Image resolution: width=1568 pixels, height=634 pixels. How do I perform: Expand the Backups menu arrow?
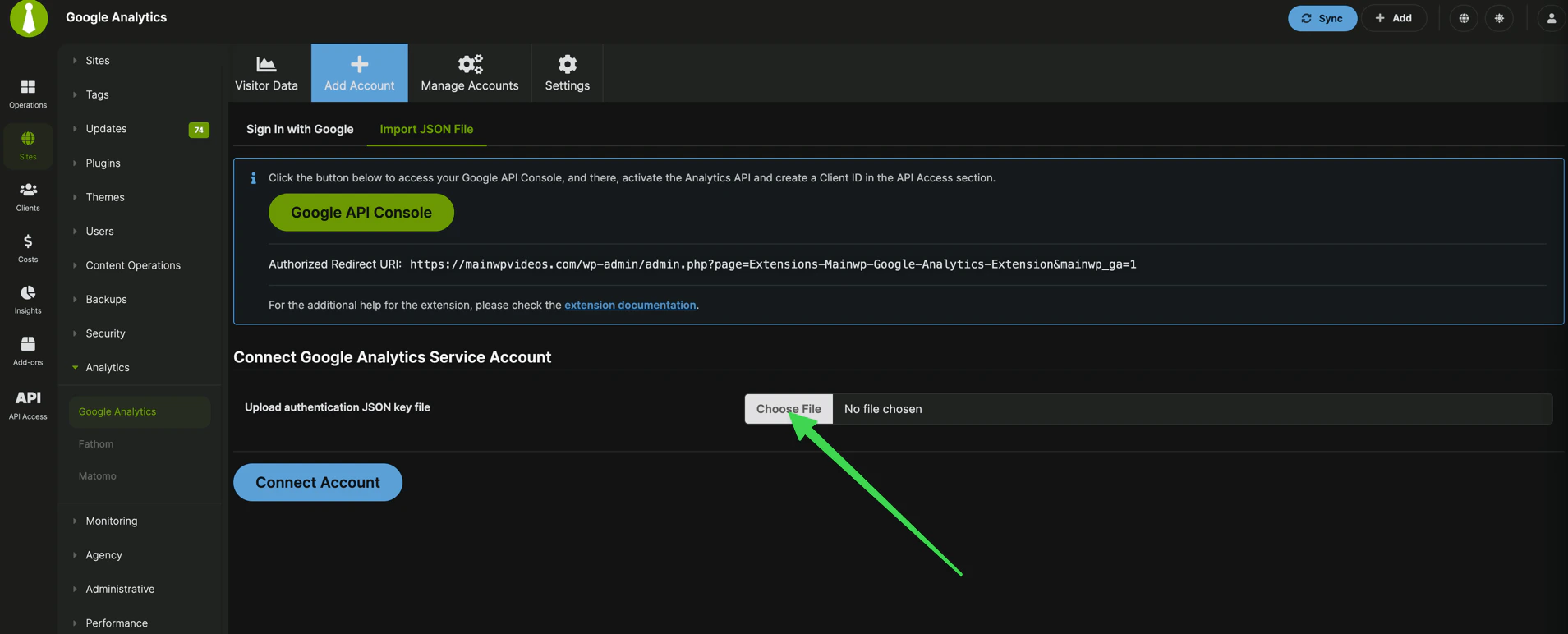75,300
